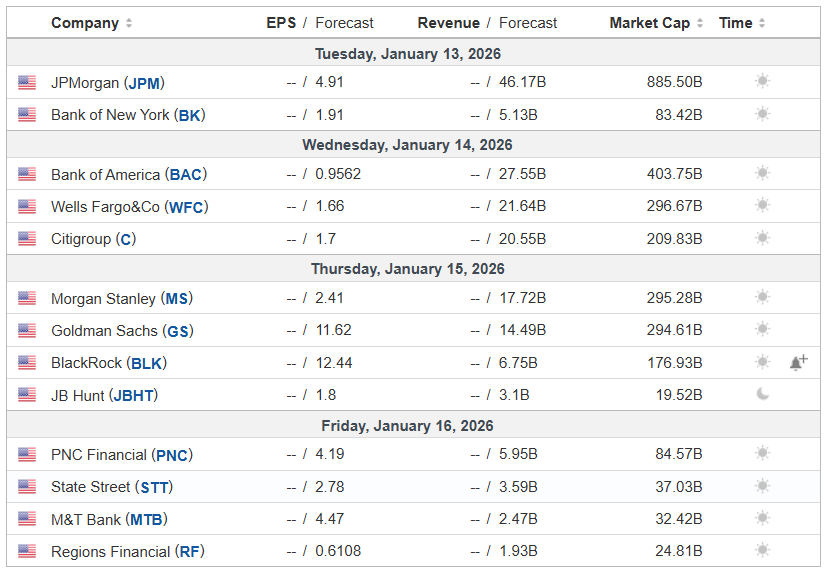Click the sun icon in Regions Financial row

pos(763,551)
